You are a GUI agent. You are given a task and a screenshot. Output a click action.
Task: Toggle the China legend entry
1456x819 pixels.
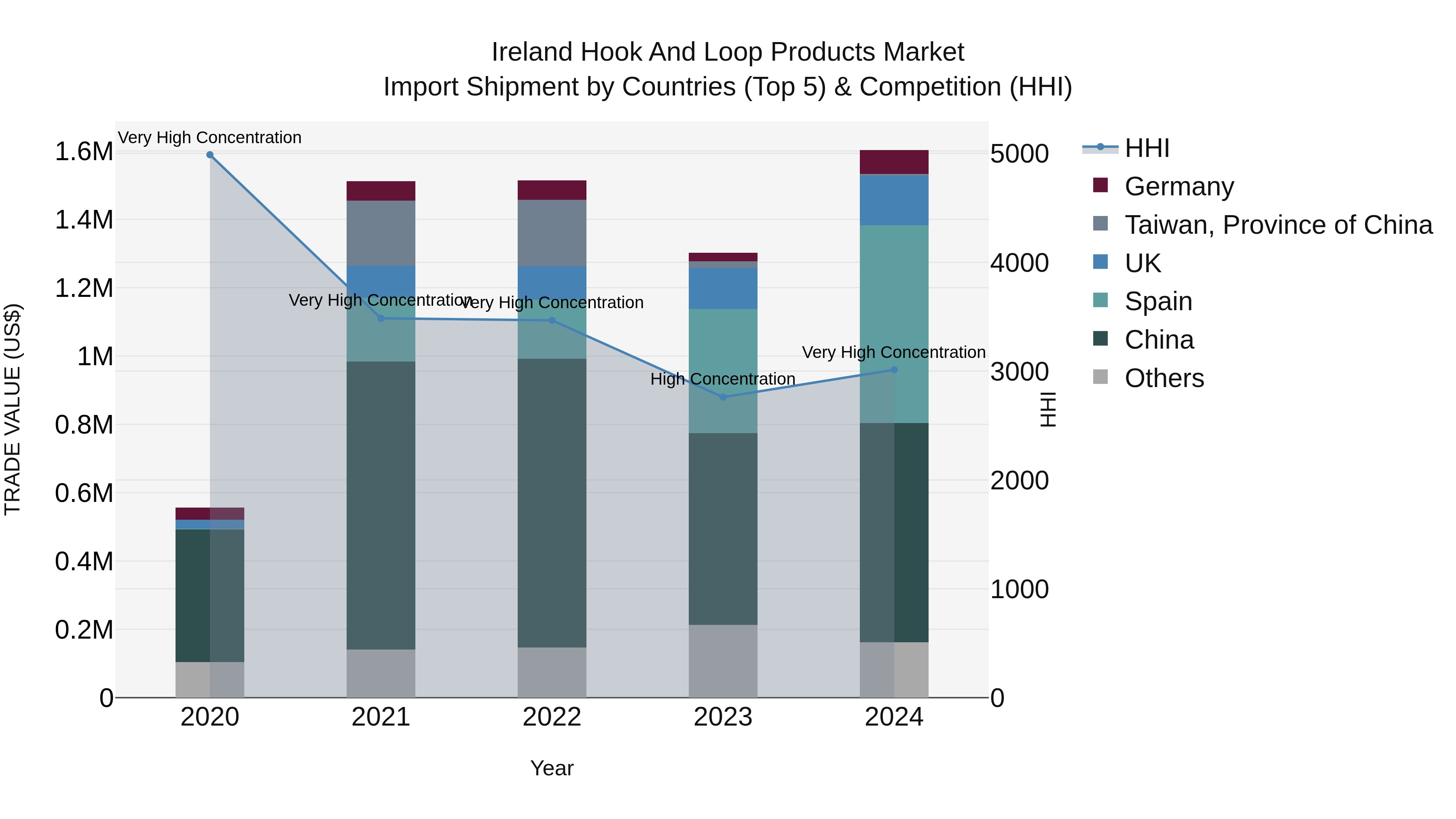[x=1143, y=339]
